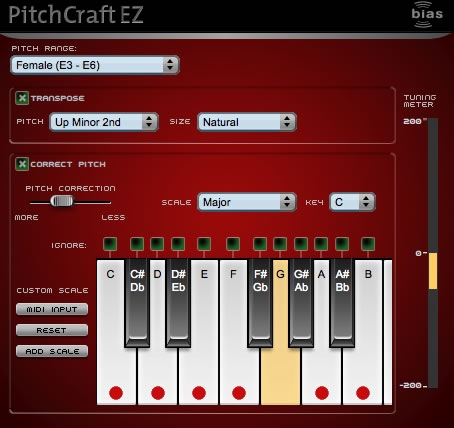This screenshot has height=428, width=454.
Task: Click the LESS label under the slider
Action: (x=113, y=217)
